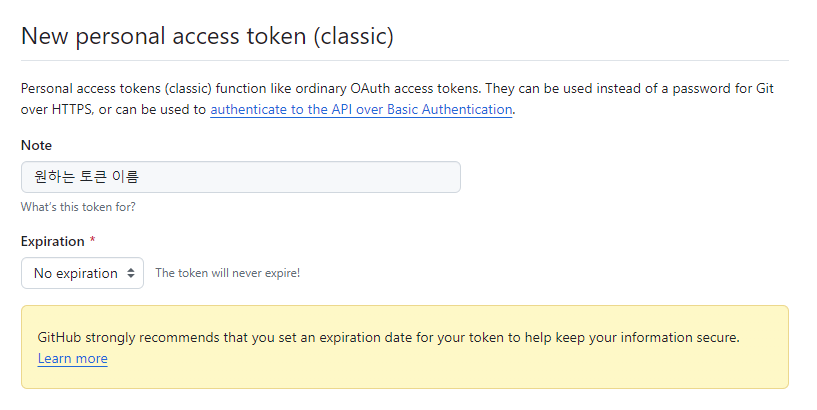Click the up-down arrows on the Expiration select
The height and width of the screenshot is (410, 817).
click(x=129, y=273)
